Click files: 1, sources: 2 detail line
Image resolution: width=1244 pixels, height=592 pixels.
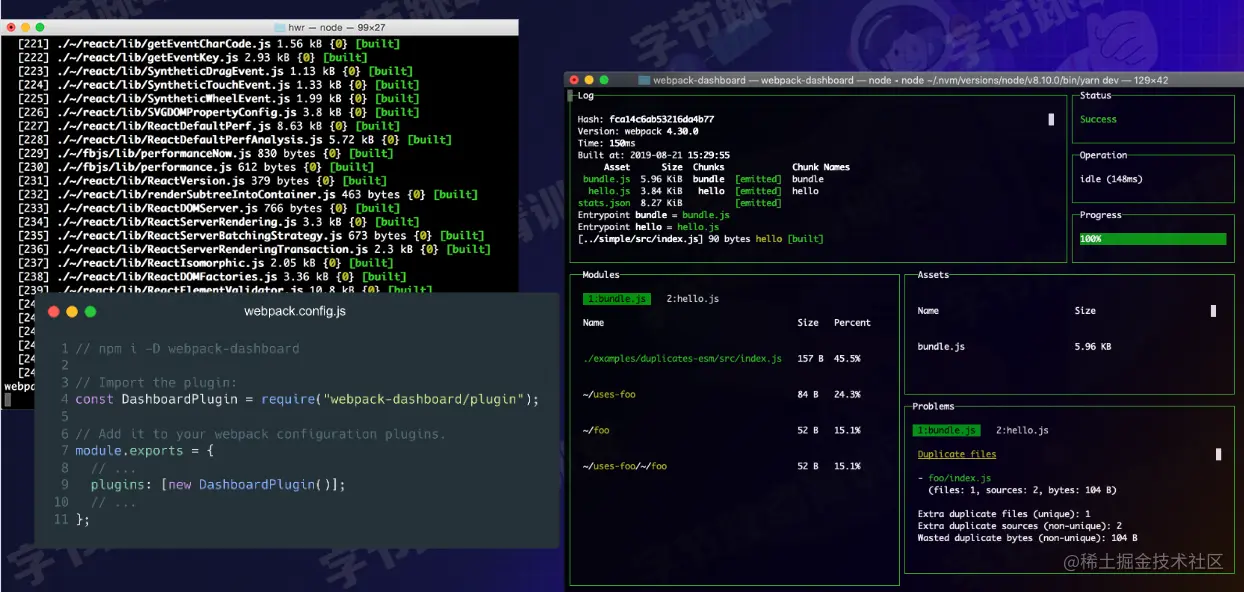pos(1022,490)
